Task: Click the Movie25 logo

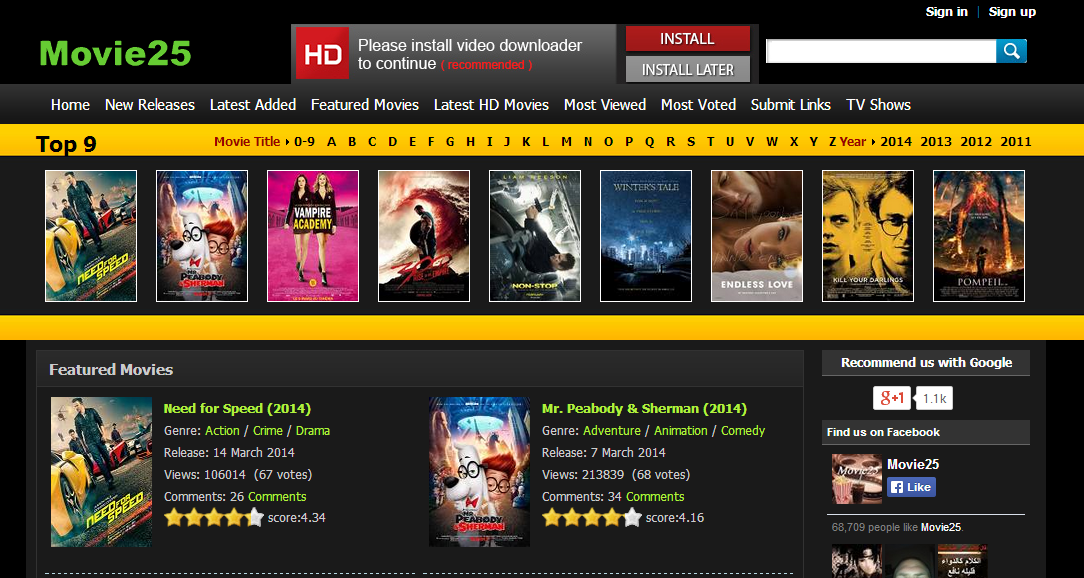Action: click(x=114, y=53)
